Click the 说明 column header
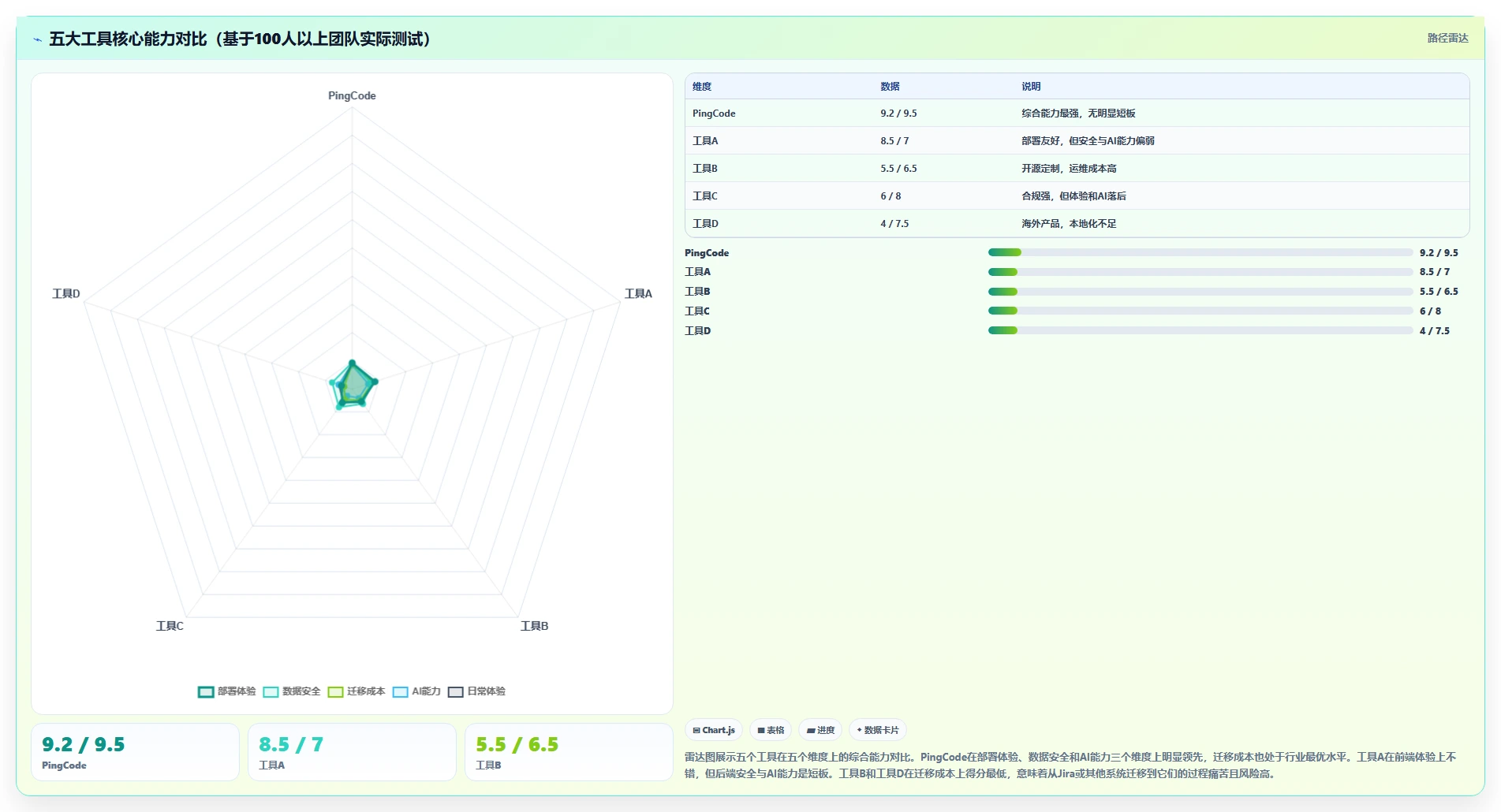Image resolution: width=1501 pixels, height=812 pixels. 1031,87
